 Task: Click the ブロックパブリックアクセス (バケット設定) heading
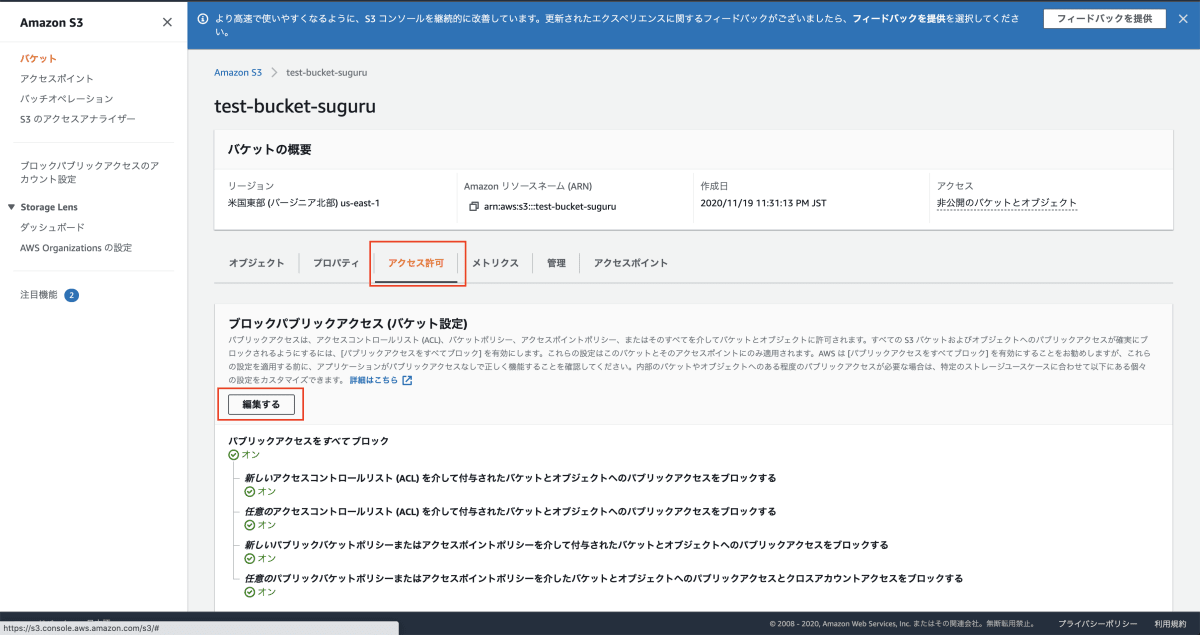tap(348, 323)
